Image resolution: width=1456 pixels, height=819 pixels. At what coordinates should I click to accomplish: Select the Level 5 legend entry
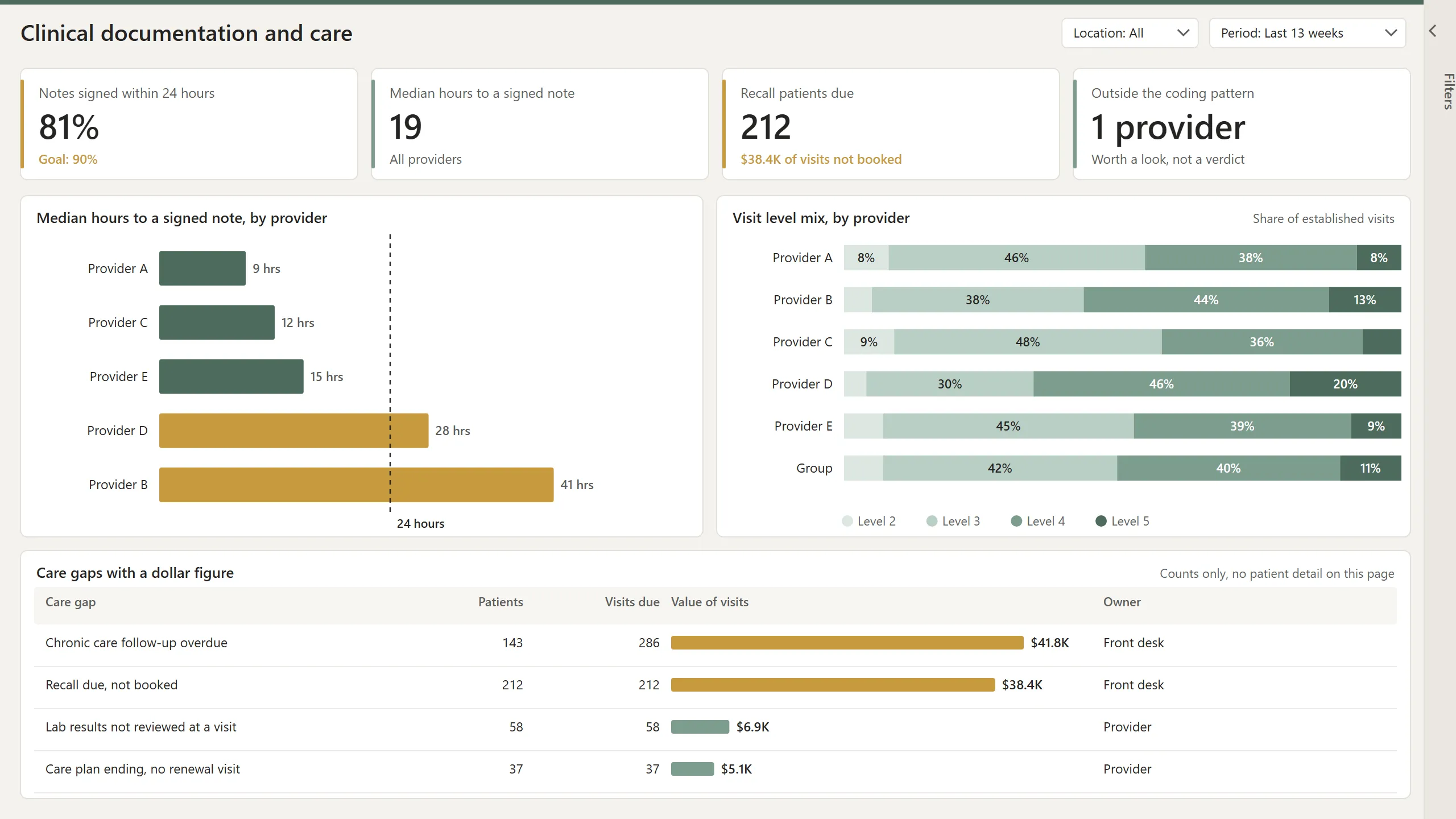[x=1122, y=521]
